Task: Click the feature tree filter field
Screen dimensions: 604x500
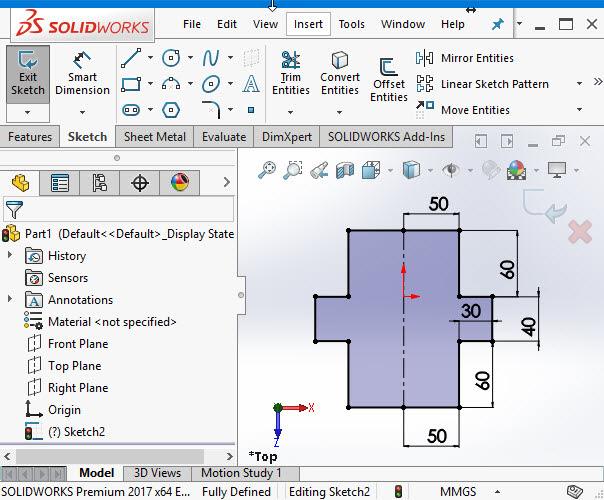Action: (x=119, y=210)
